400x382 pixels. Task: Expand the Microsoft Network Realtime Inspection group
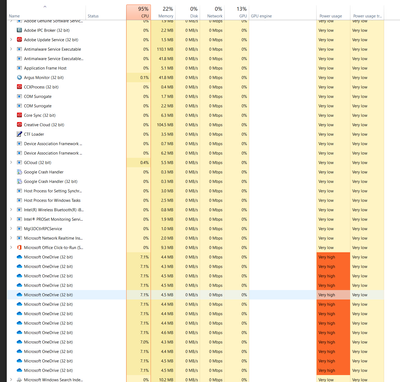coord(11,238)
